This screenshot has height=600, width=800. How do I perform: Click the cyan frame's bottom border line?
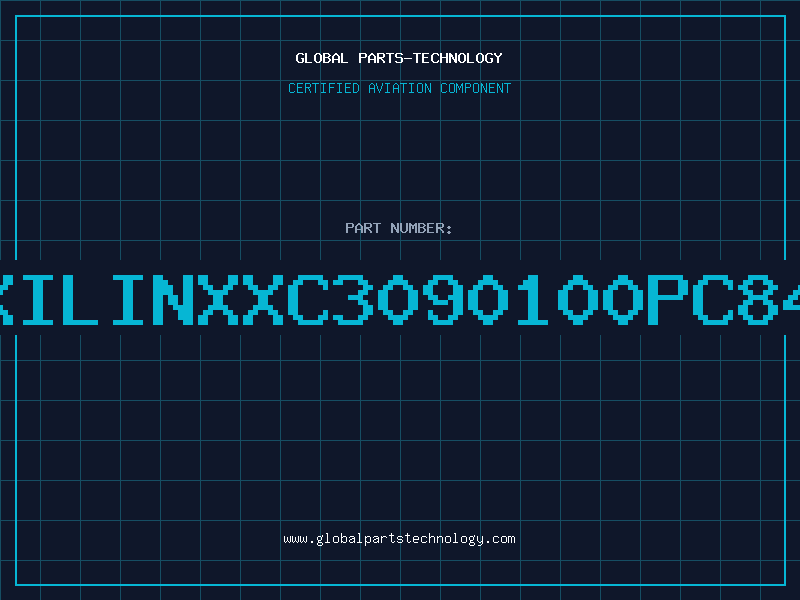[400, 585]
